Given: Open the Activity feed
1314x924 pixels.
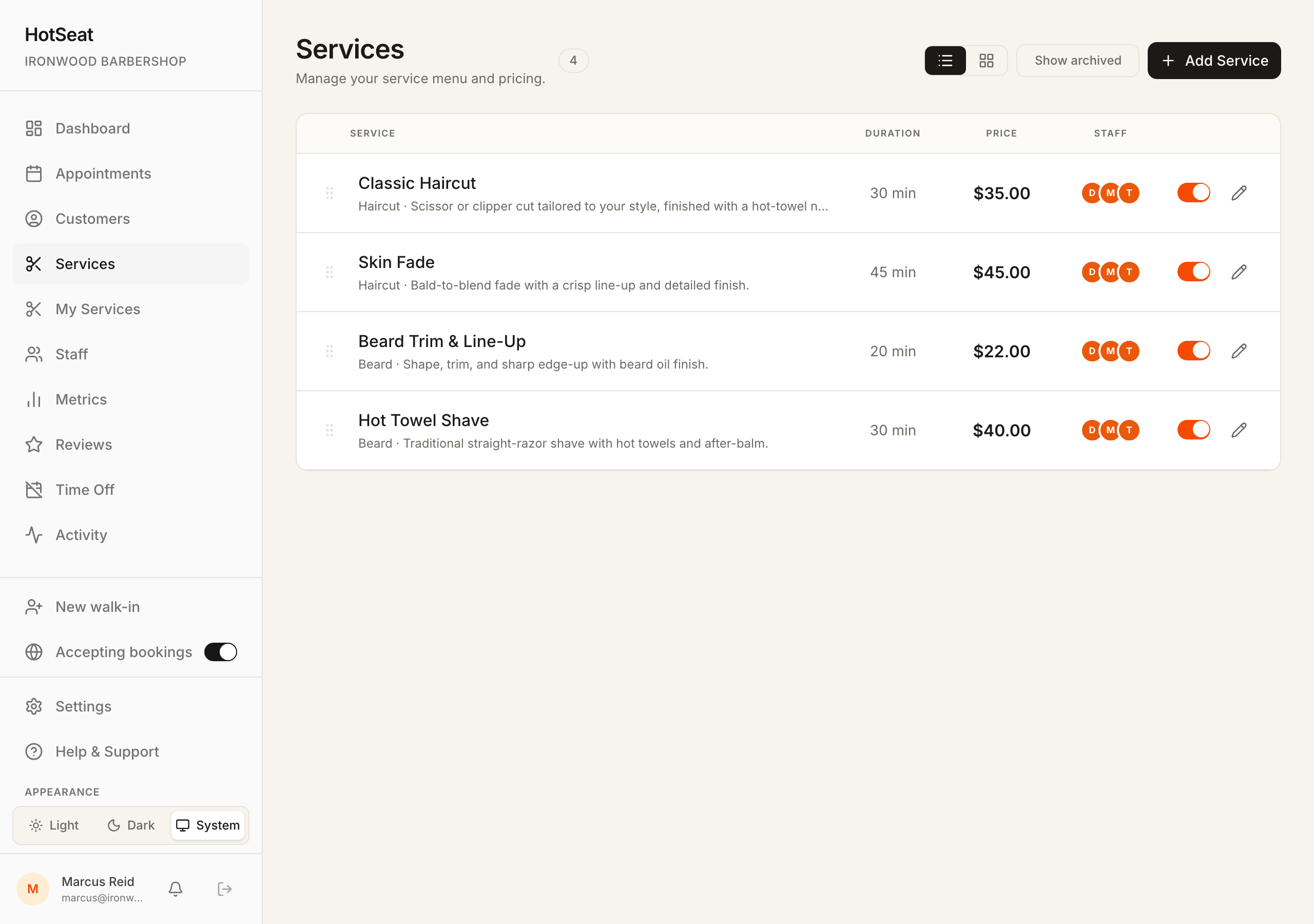Looking at the screenshot, I should [x=130, y=535].
